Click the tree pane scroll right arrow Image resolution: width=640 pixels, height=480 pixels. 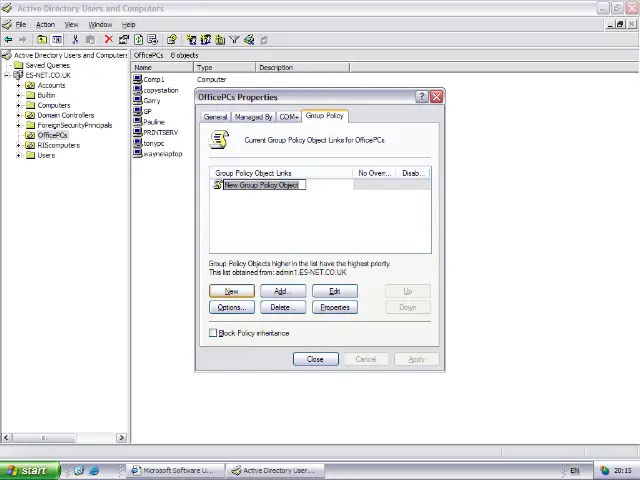tap(121, 438)
